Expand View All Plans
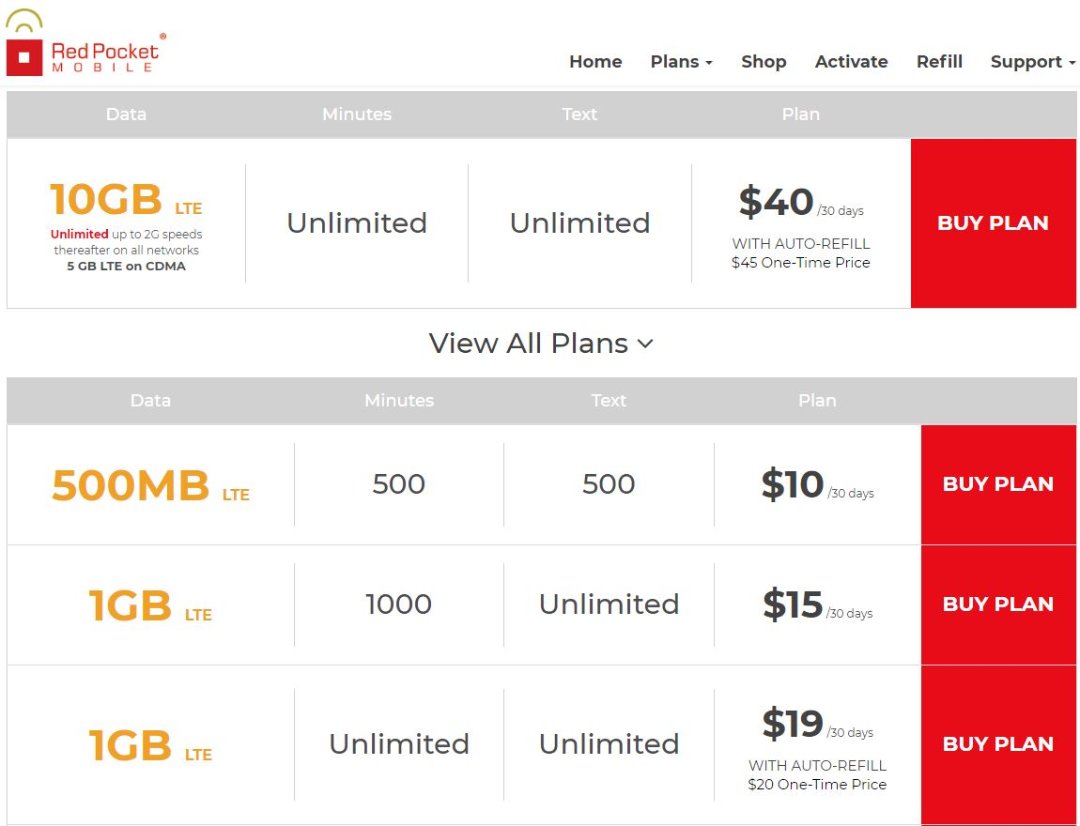The image size is (1080, 826). pyautogui.click(x=540, y=343)
